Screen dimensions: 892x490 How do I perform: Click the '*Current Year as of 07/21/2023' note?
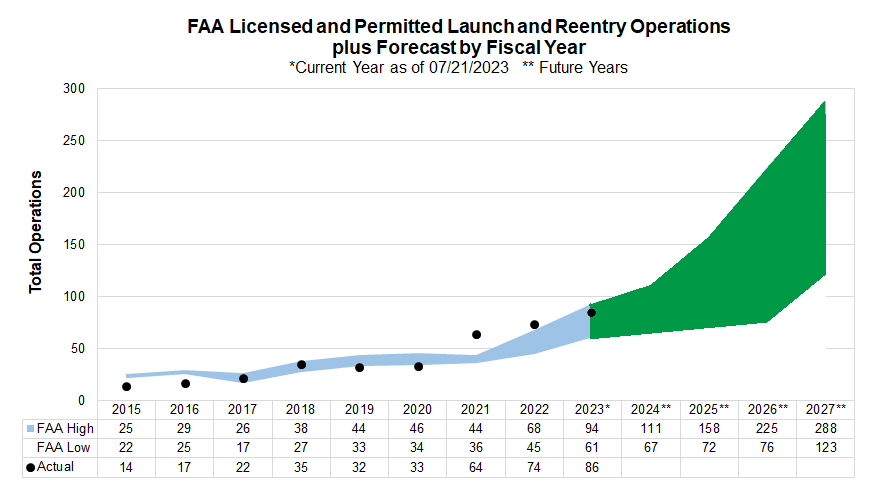399,68
